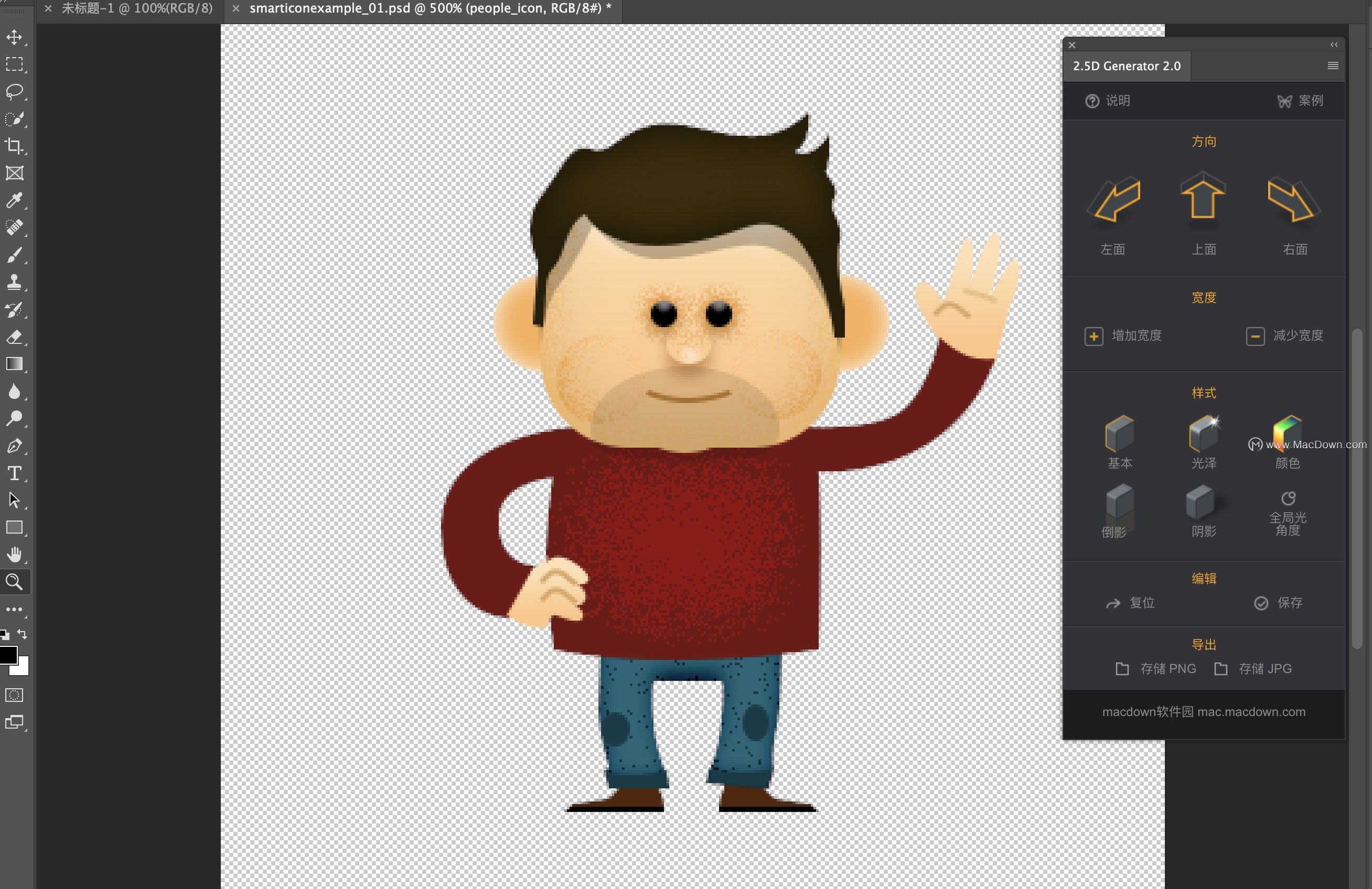
Task: Select the Hand tool
Action: (14, 554)
